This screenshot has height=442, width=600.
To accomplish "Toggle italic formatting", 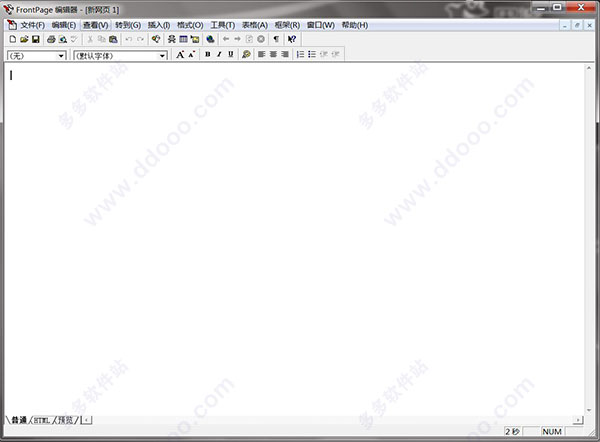I will (x=219, y=54).
